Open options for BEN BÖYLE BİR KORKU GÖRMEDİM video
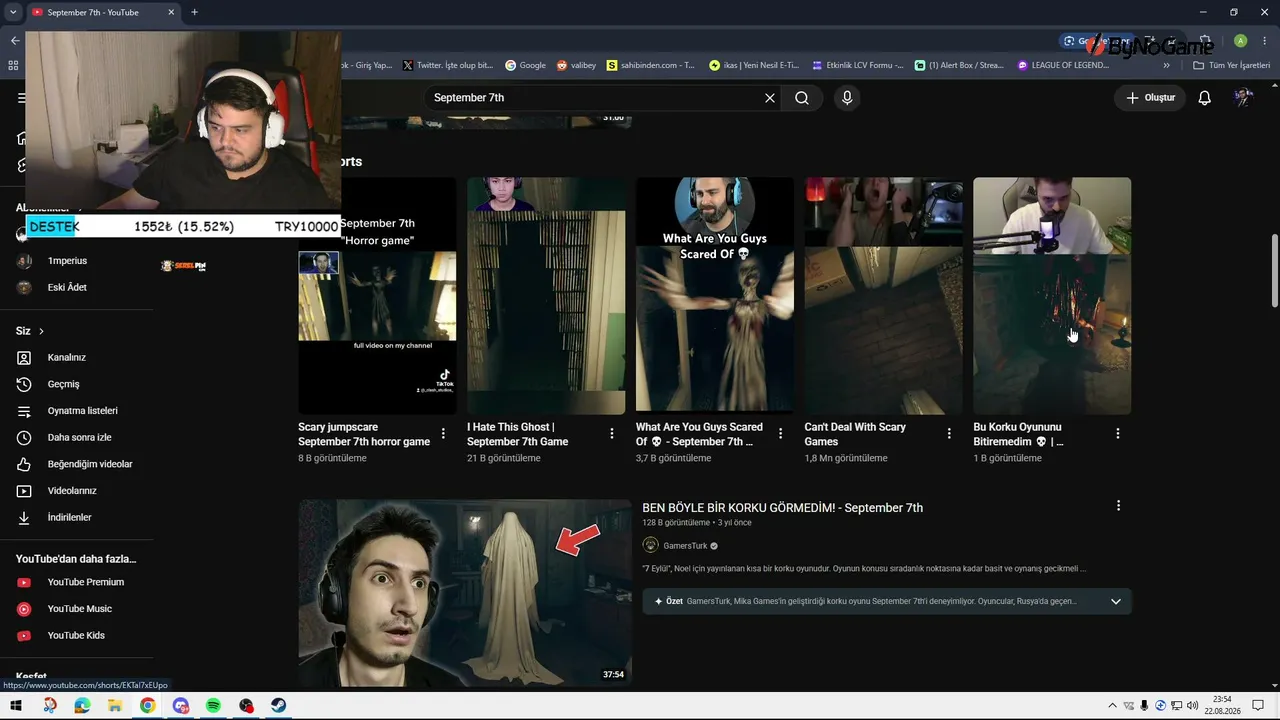 click(1118, 506)
